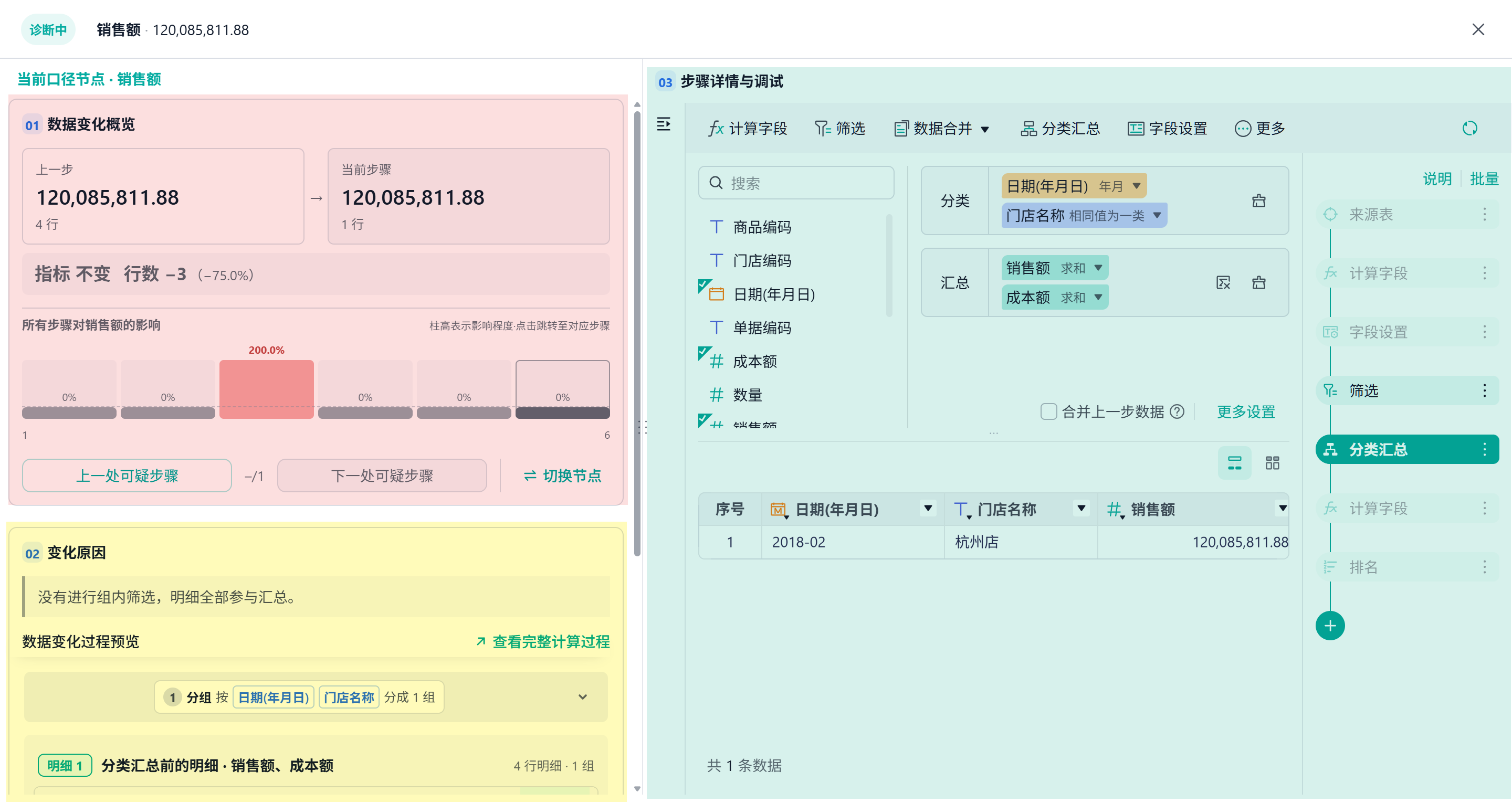Toggle the 日期(年月日) field checkbox
1512x803 pixels.
[x=705, y=286]
